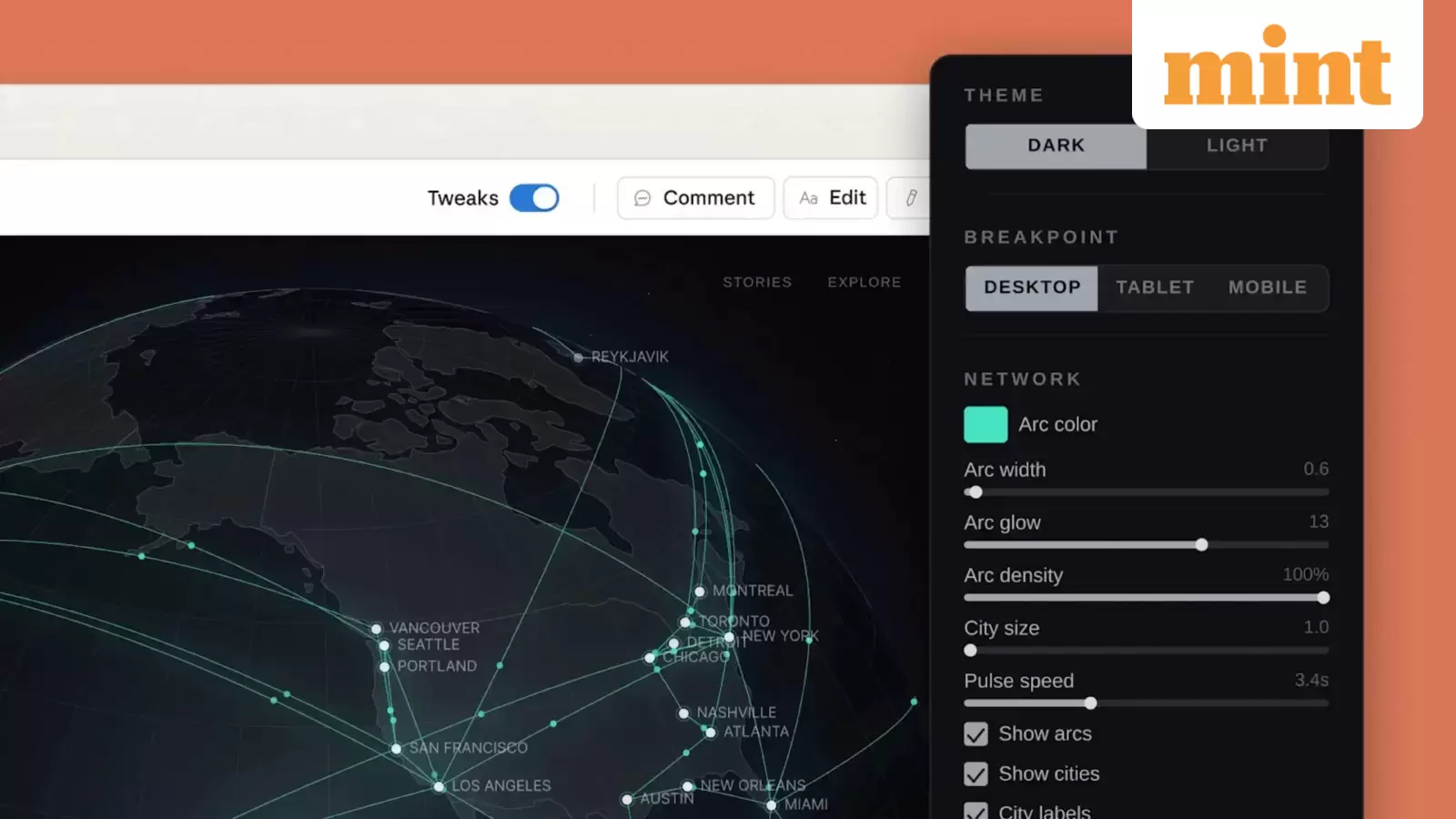Click the EXPLORE navigation item
This screenshot has height=819, width=1456.
(864, 282)
